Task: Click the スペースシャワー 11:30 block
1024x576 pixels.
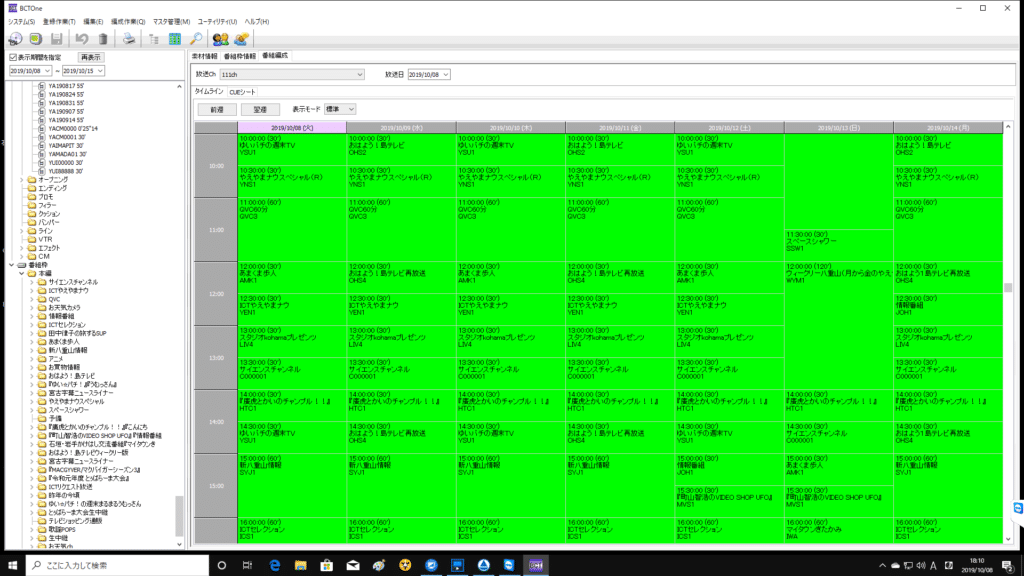Action: click(839, 245)
